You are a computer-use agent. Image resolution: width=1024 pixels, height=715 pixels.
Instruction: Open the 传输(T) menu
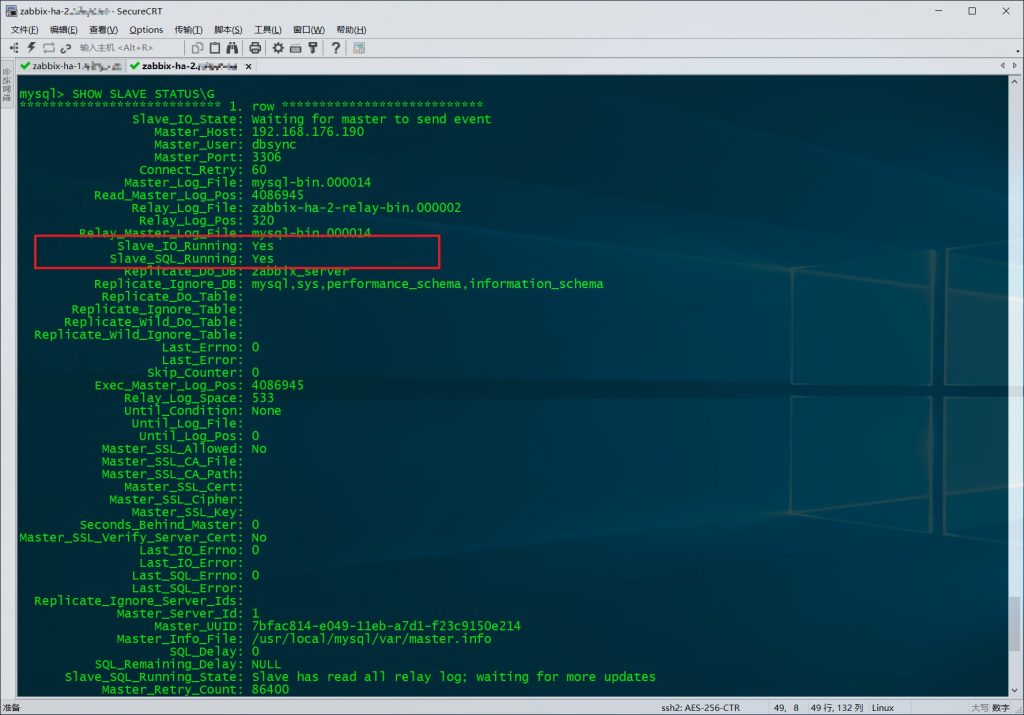click(188, 30)
